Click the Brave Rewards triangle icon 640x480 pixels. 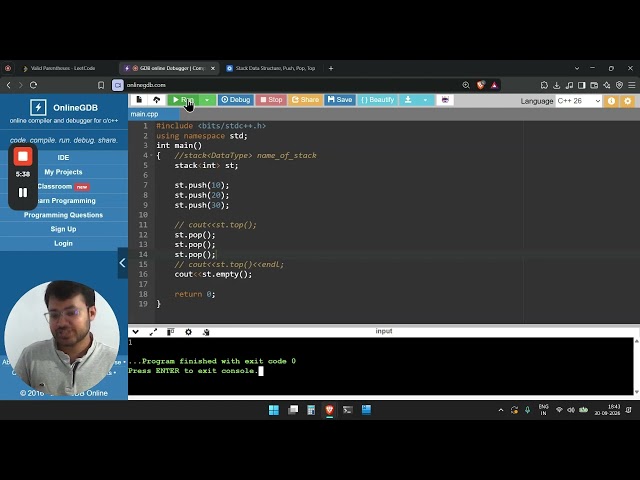(x=494, y=85)
